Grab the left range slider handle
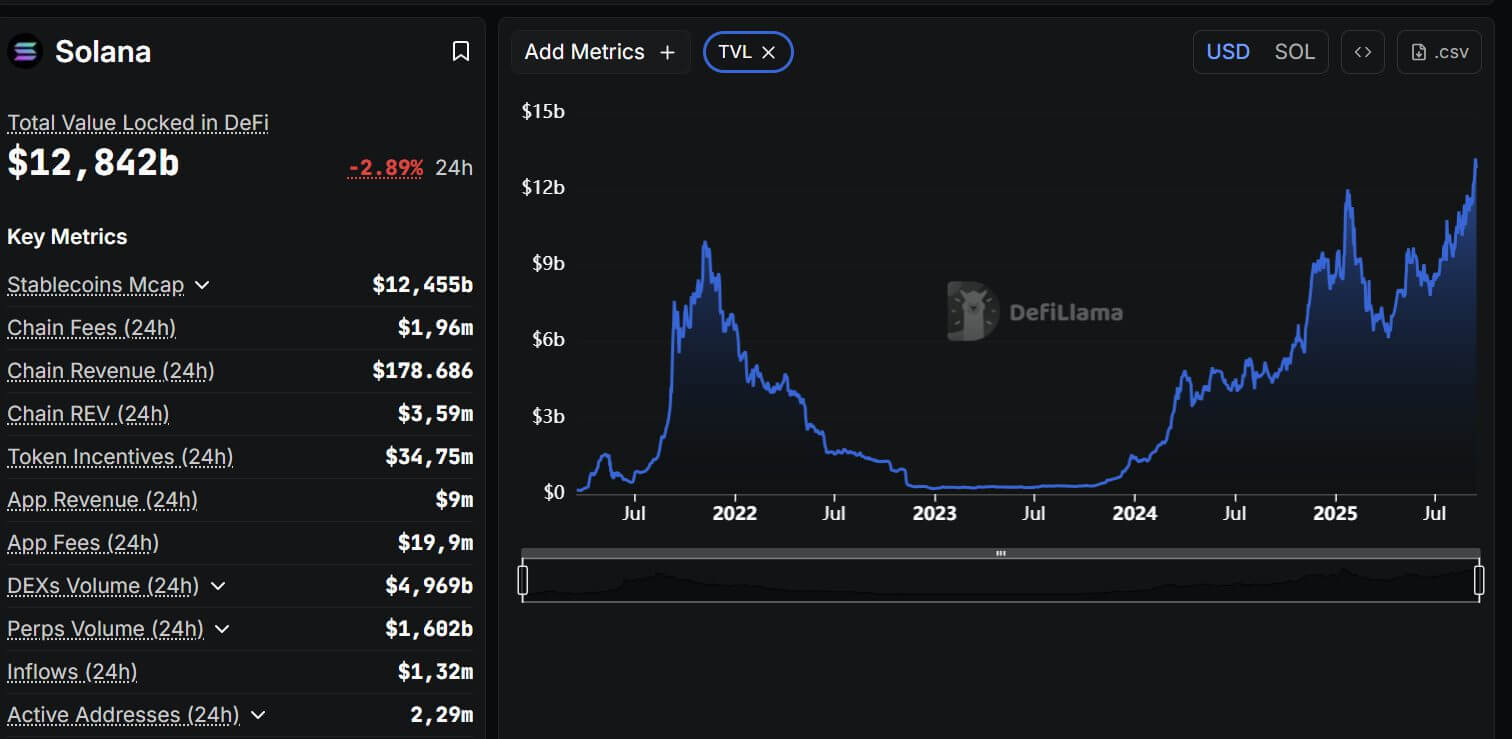The width and height of the screenshot is (1512, 739). point(523,580)
